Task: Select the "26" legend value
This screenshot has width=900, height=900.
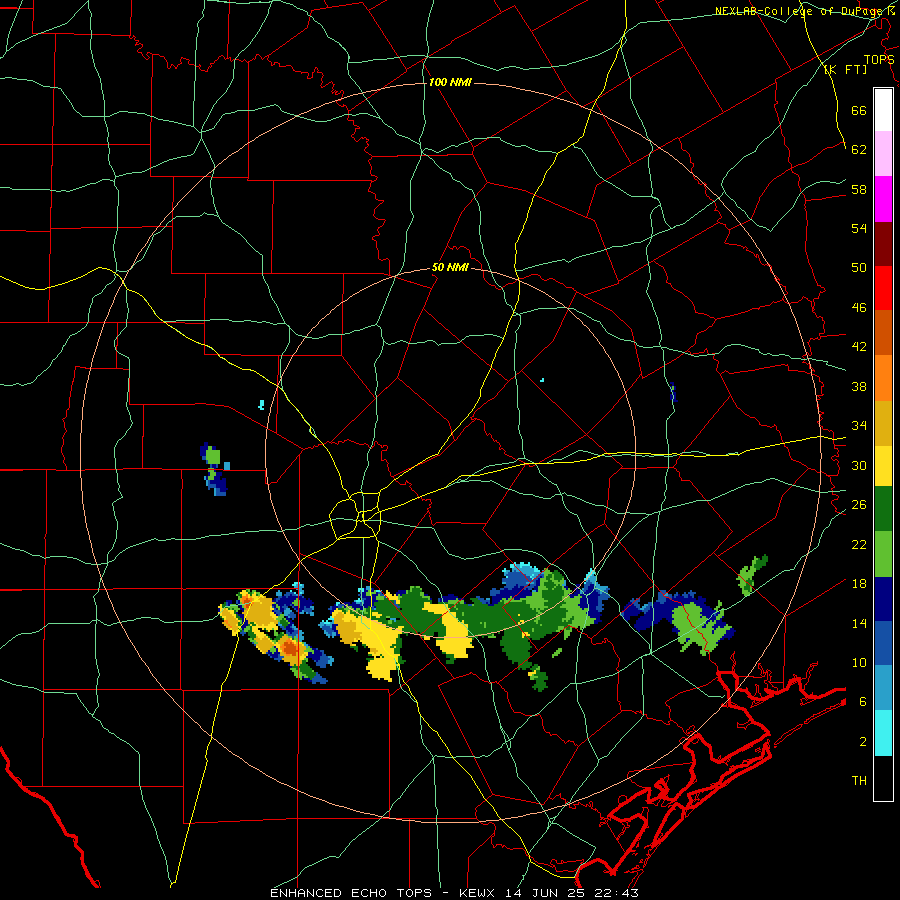Action: tap(859, 505)
